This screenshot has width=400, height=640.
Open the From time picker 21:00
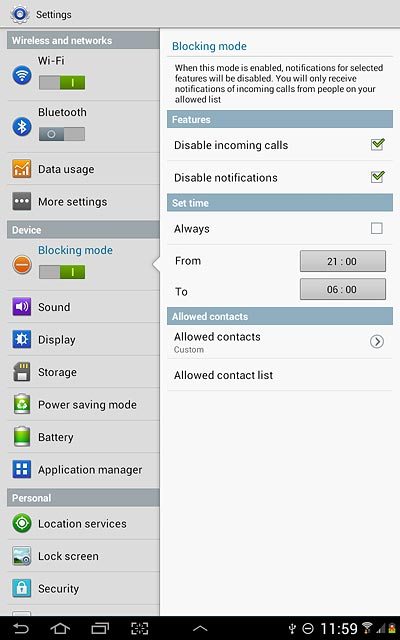[342, 261]
